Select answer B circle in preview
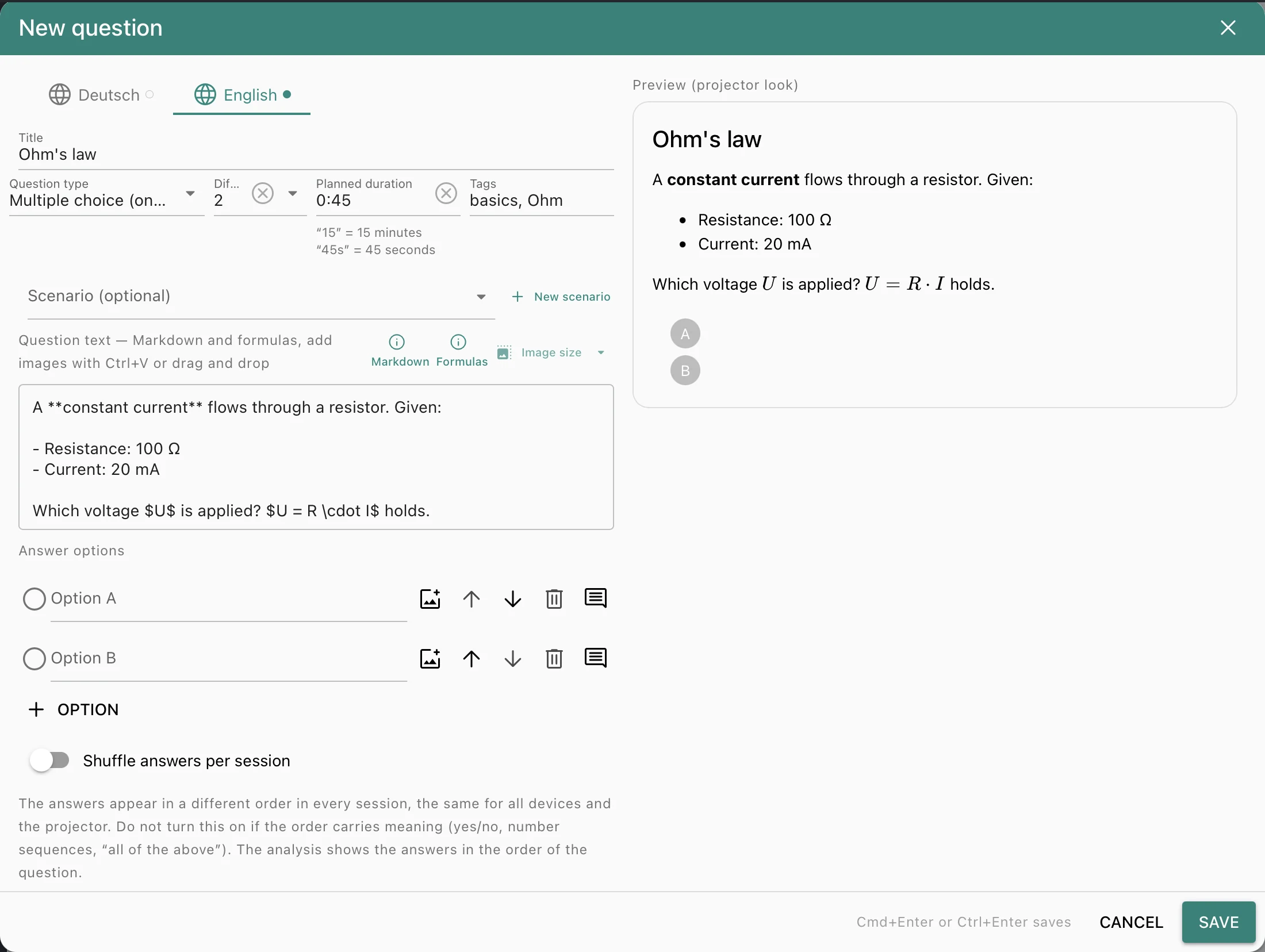 (685, 370)
